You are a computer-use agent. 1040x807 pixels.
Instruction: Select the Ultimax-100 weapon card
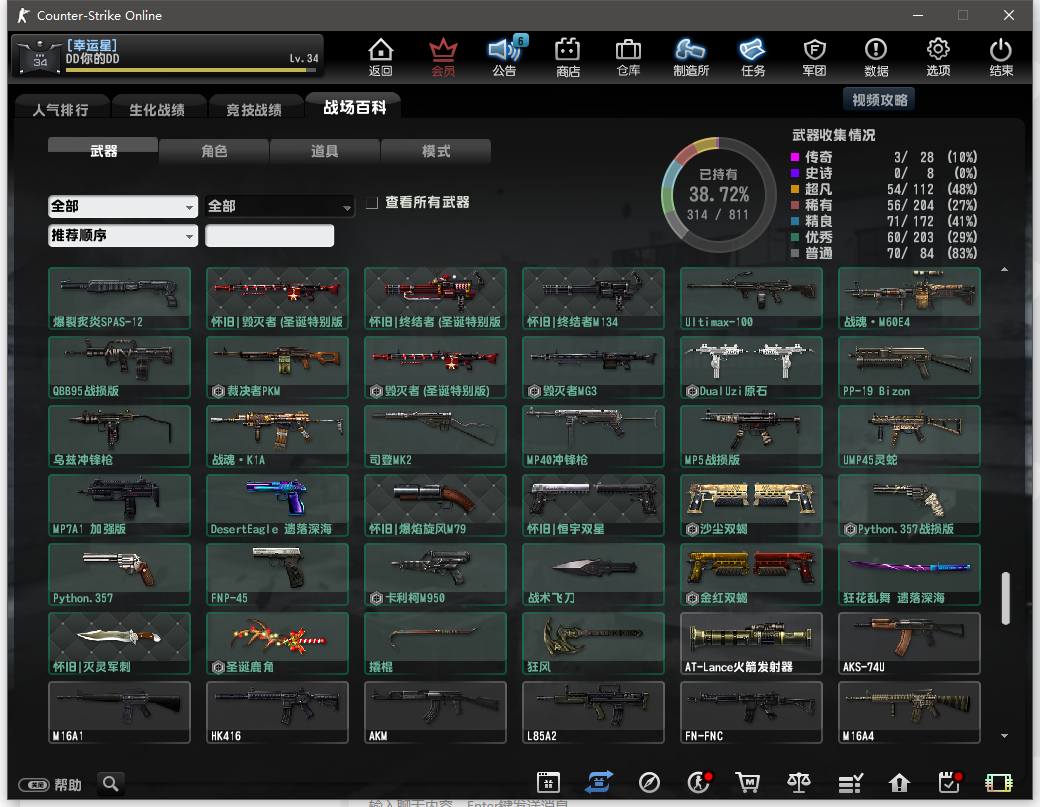[751, 298]
